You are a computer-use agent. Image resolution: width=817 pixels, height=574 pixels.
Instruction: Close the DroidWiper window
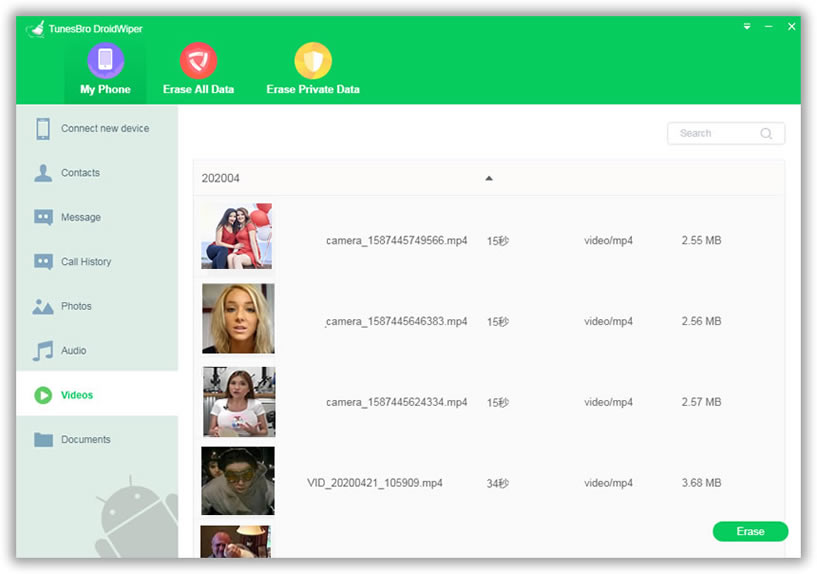point(791,26)
